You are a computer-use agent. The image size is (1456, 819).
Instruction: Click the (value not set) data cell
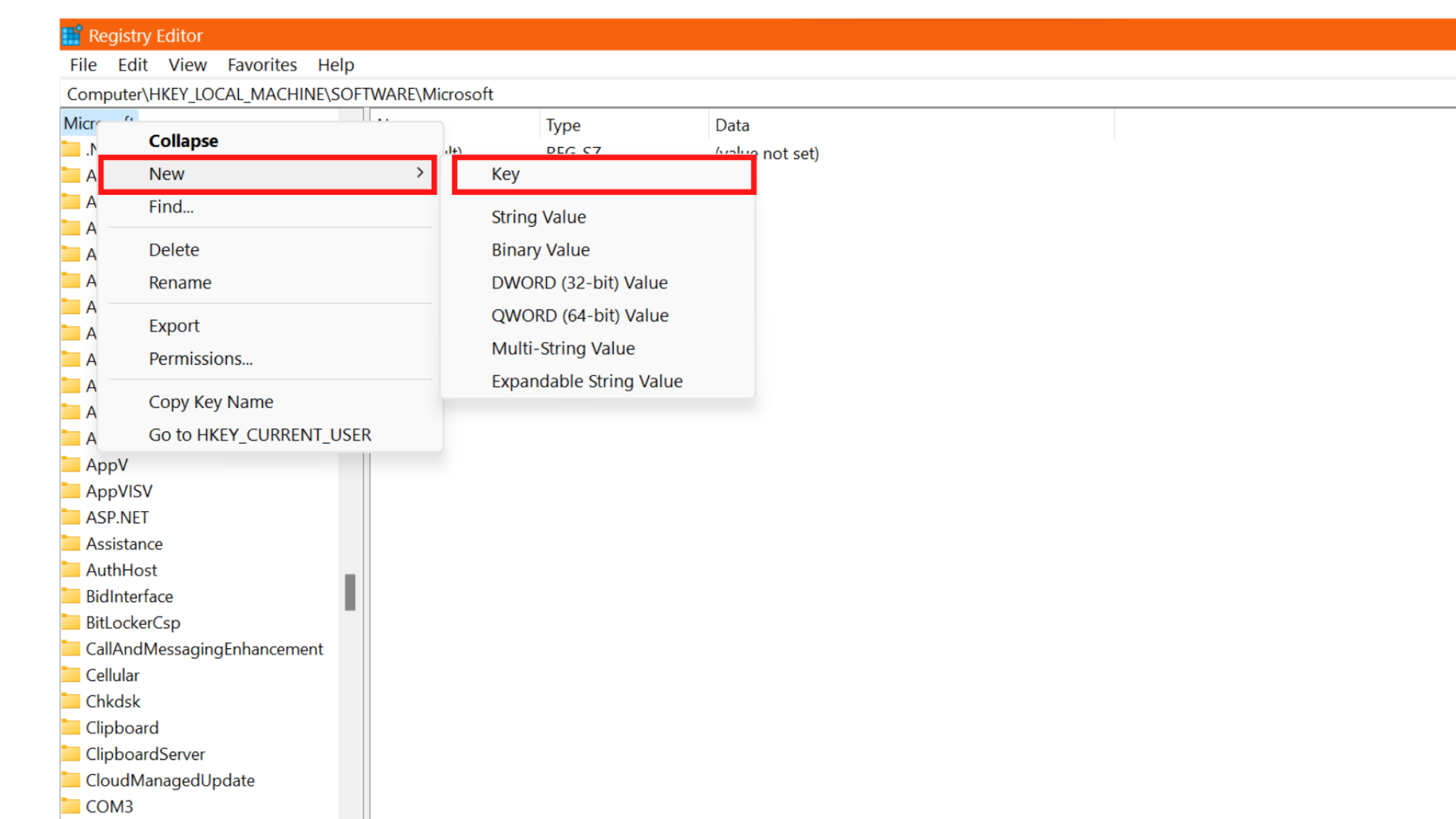coord(766,154)
